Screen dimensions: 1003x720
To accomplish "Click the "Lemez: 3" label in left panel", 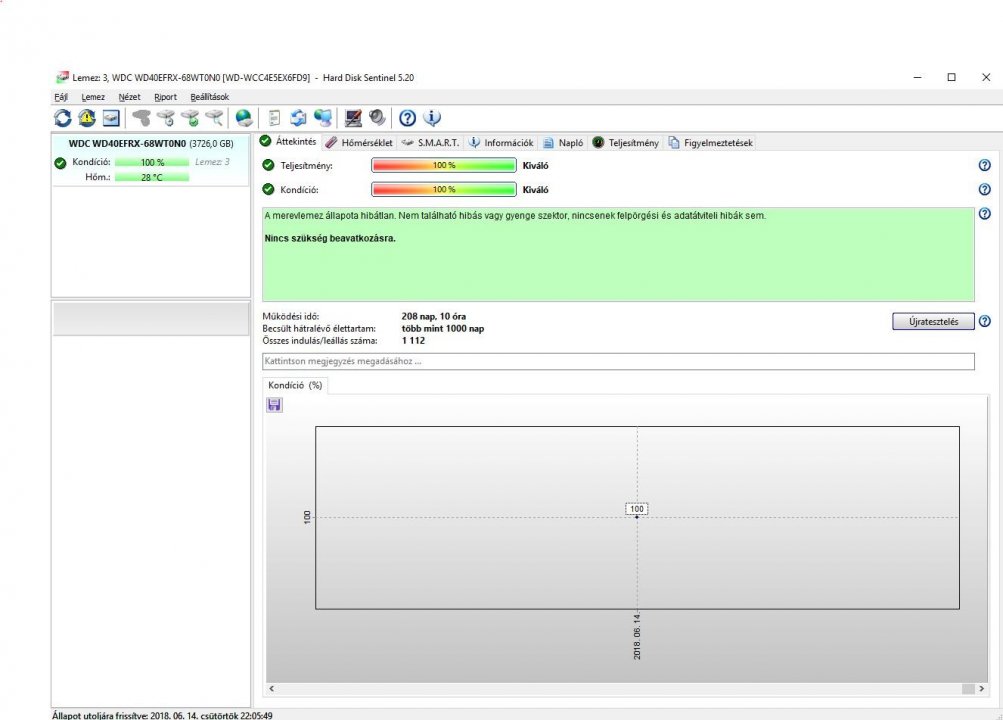I will 212,162.
